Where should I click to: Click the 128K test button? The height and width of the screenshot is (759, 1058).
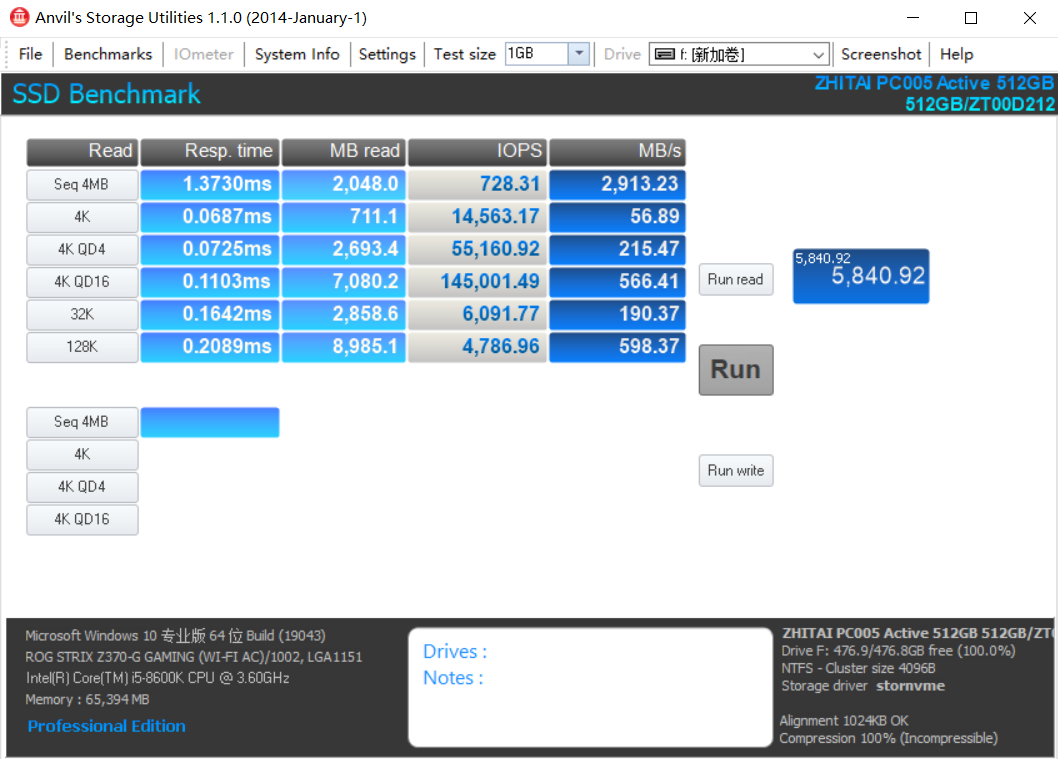[82, 346]
